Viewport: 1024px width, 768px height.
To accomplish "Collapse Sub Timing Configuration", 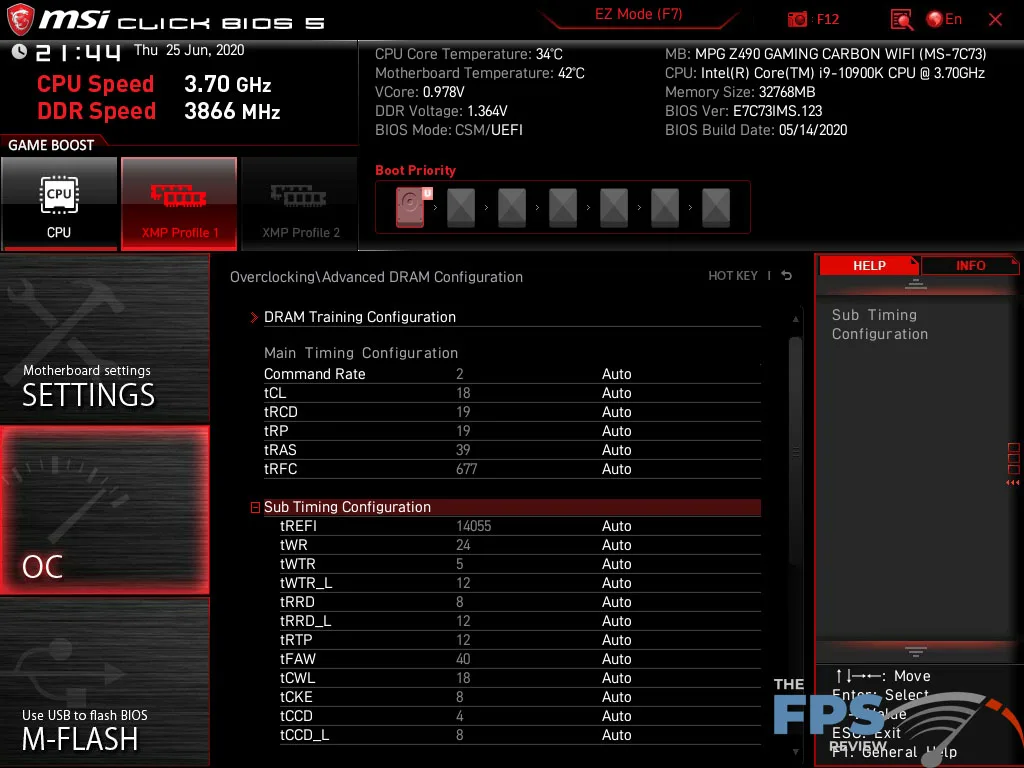I will (255, 507).
